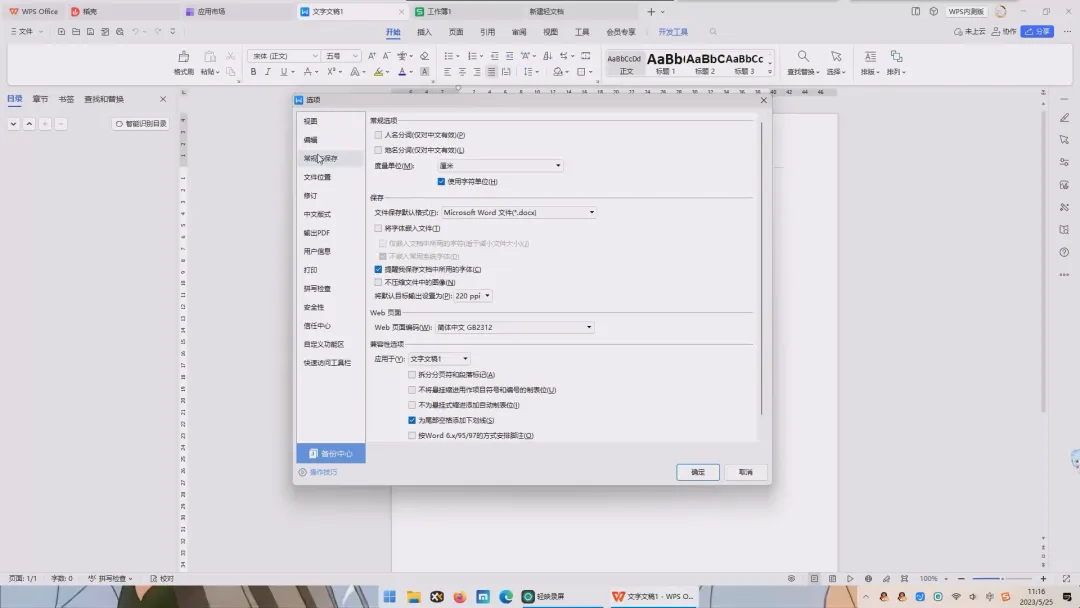1080x608 pixels.
Task: Click the 智能识别目录 button
Action: point(141,124)
